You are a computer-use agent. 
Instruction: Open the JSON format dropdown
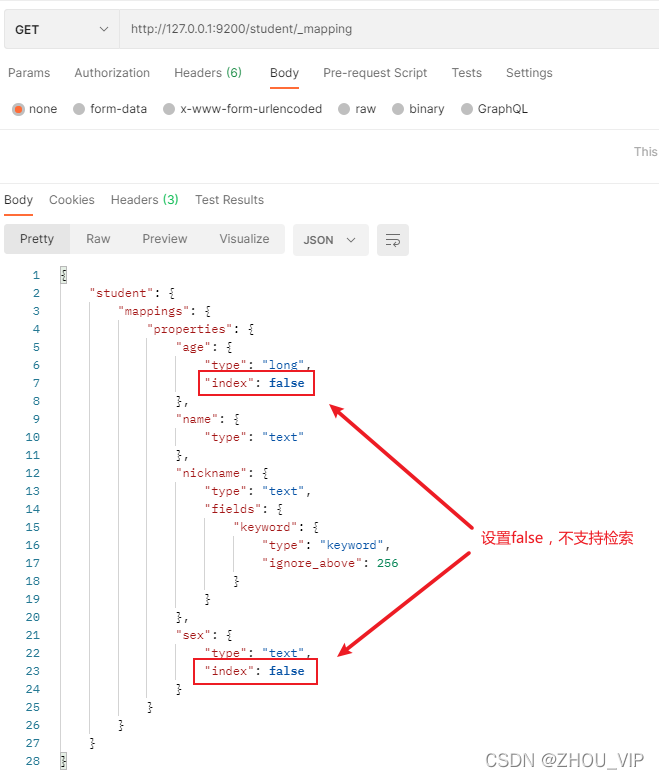coord(330,240)
